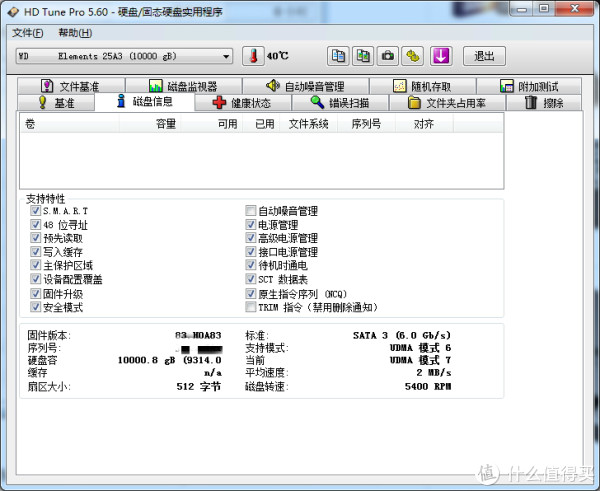The image size is (600, 491).
Task: Click the 序列号 column header
Action: (x=366, y=124)
